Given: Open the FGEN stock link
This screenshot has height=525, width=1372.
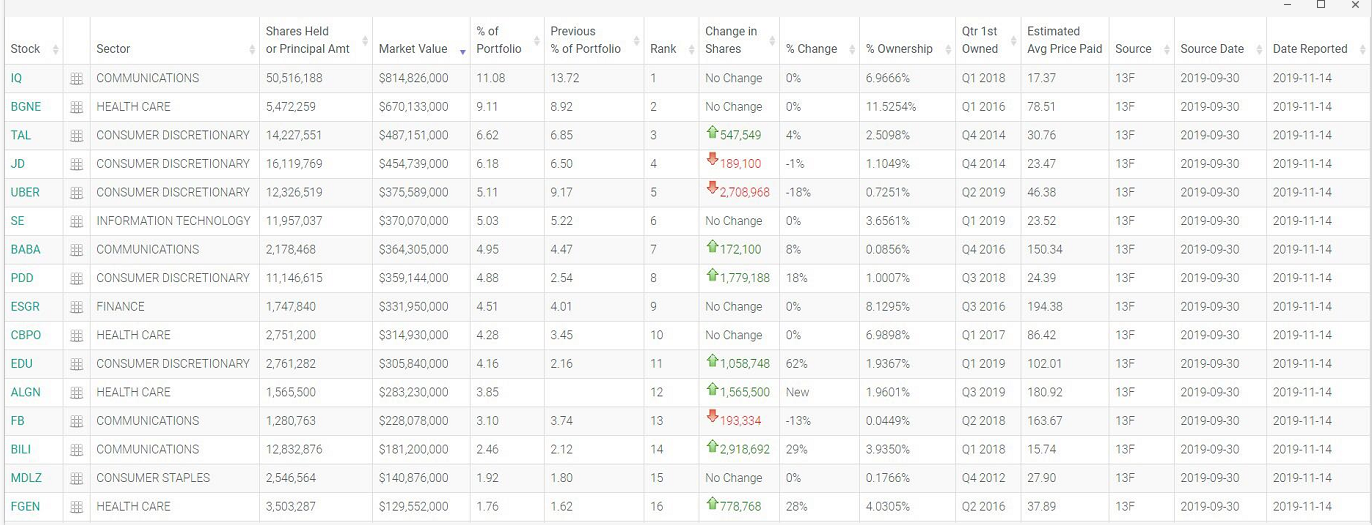Looking at the screenshot, I should pos(25,507).
